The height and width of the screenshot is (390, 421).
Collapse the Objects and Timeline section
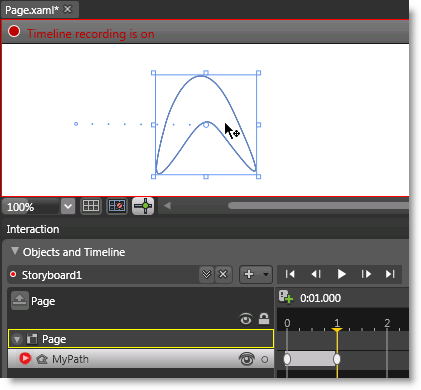(x=15, y=251)
